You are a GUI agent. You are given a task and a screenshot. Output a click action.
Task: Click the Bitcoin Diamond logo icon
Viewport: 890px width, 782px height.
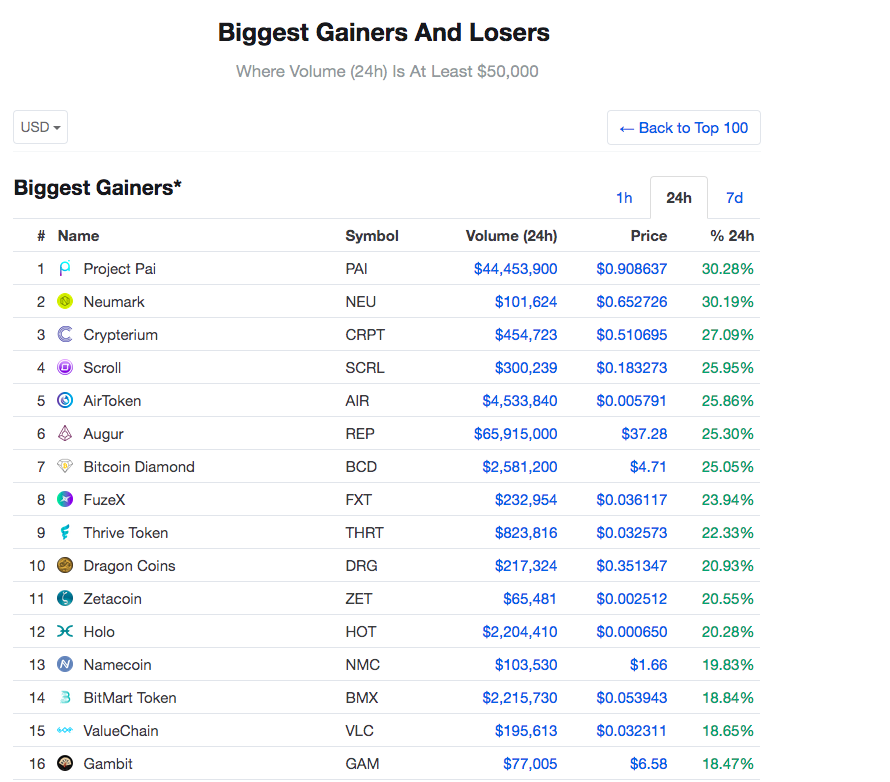coord(65,466)
